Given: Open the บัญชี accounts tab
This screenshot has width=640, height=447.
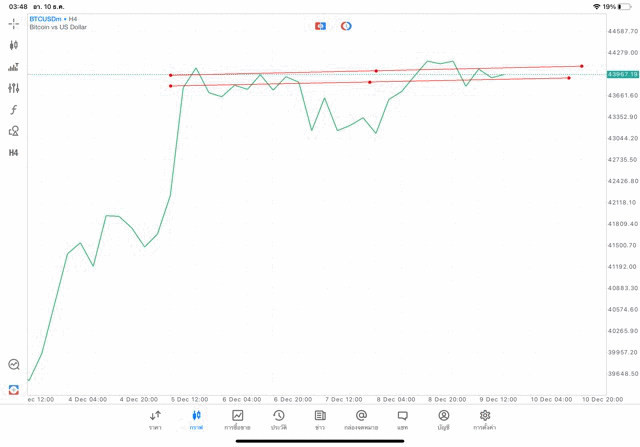Looking at the screenshot, I should 443,419.
